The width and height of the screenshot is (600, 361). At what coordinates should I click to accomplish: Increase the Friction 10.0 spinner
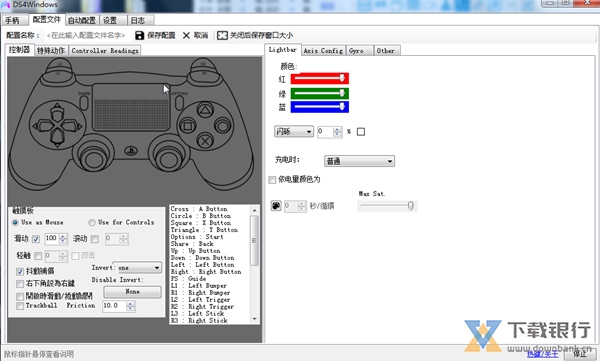click(x=130, y=304)
